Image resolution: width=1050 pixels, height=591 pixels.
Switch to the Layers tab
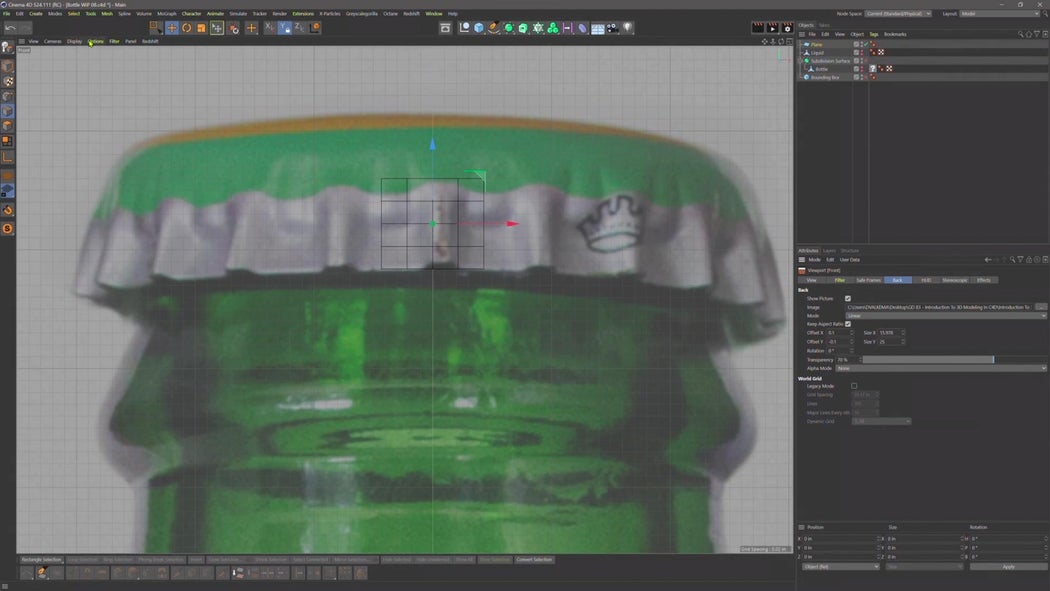click(829, 251)
